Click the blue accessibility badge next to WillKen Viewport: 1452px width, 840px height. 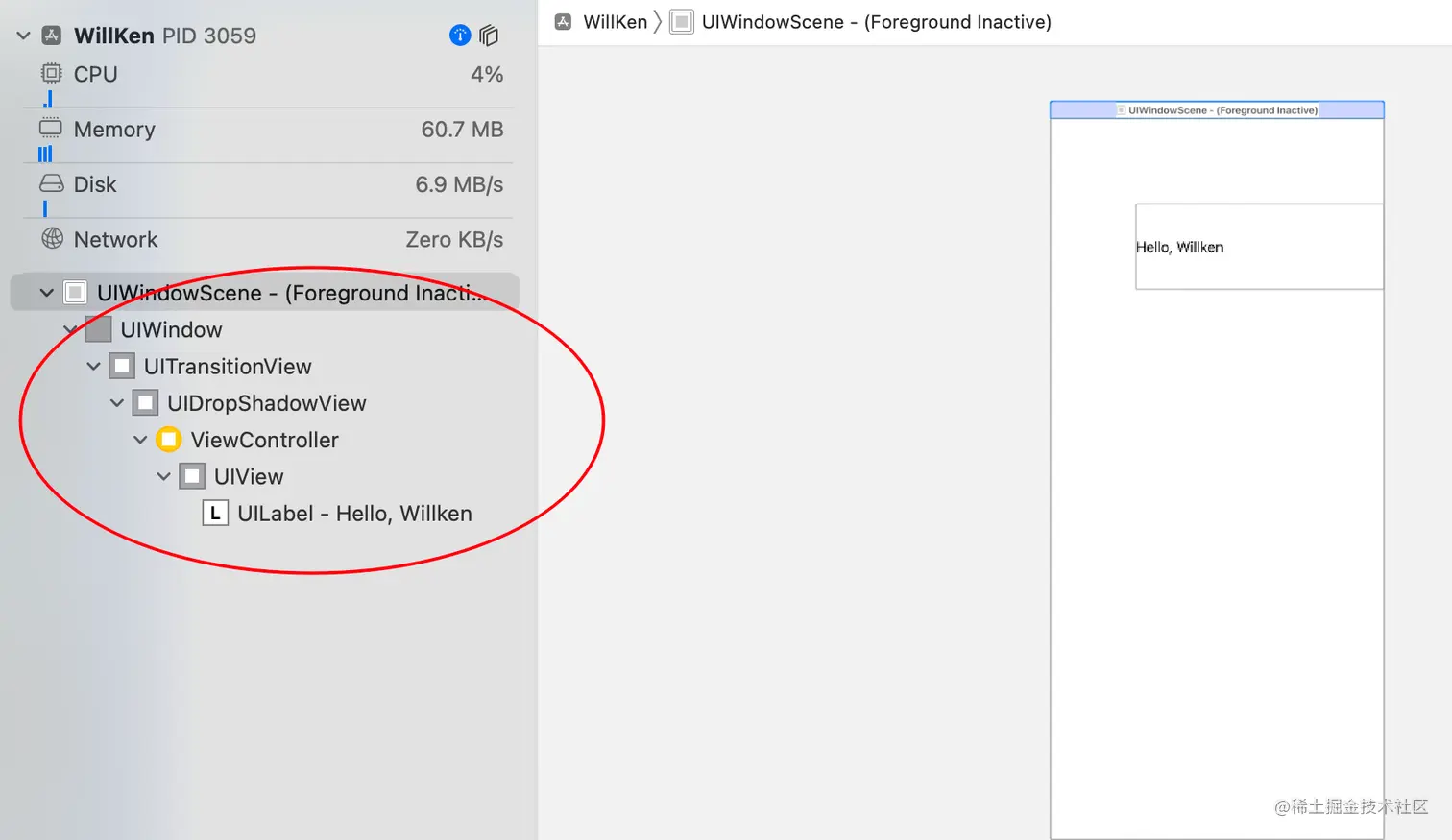tap(460, 36)
